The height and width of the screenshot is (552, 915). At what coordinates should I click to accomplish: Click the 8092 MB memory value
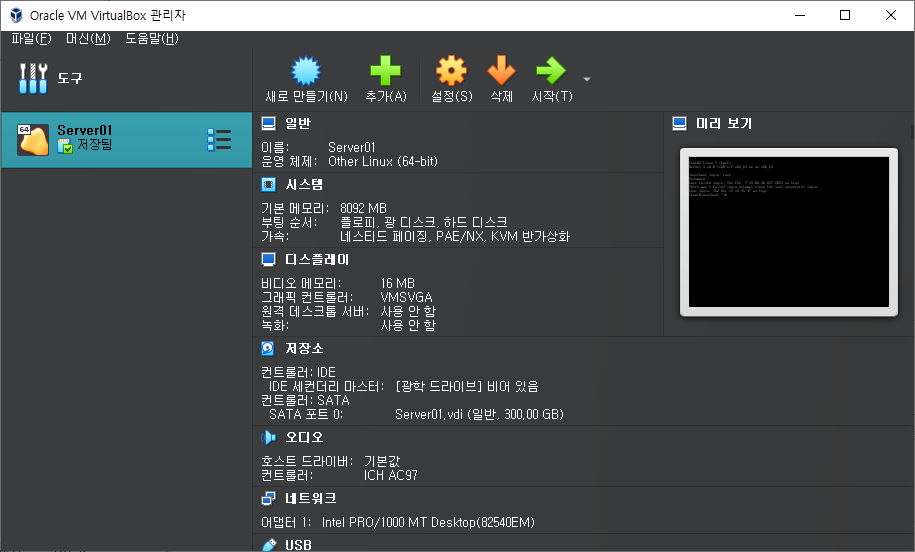363,208
